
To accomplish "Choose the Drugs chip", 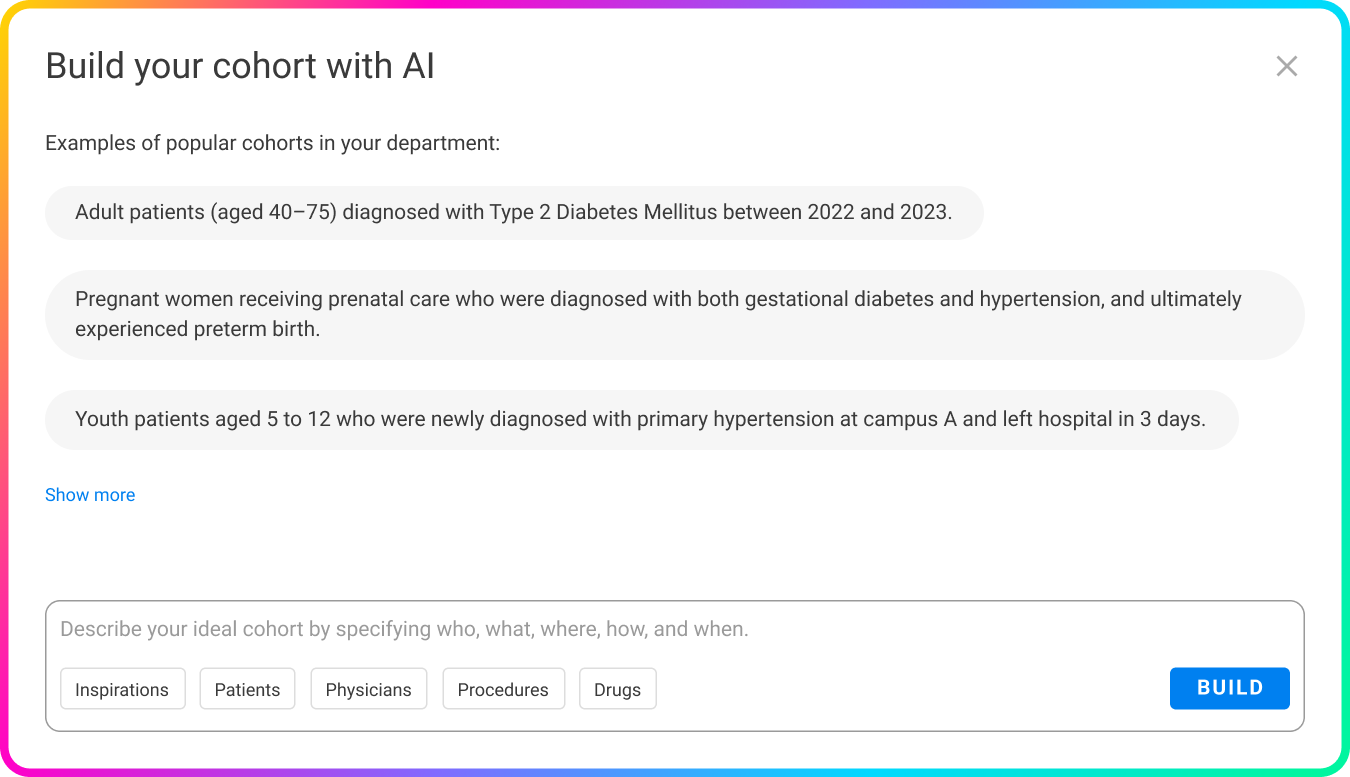I will (617, 689).
